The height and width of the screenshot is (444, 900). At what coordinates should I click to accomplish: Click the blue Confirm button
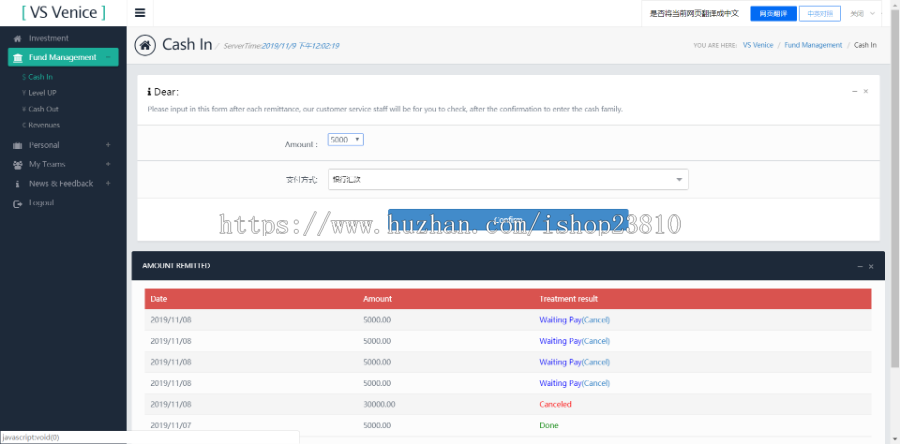click(508, 220)
